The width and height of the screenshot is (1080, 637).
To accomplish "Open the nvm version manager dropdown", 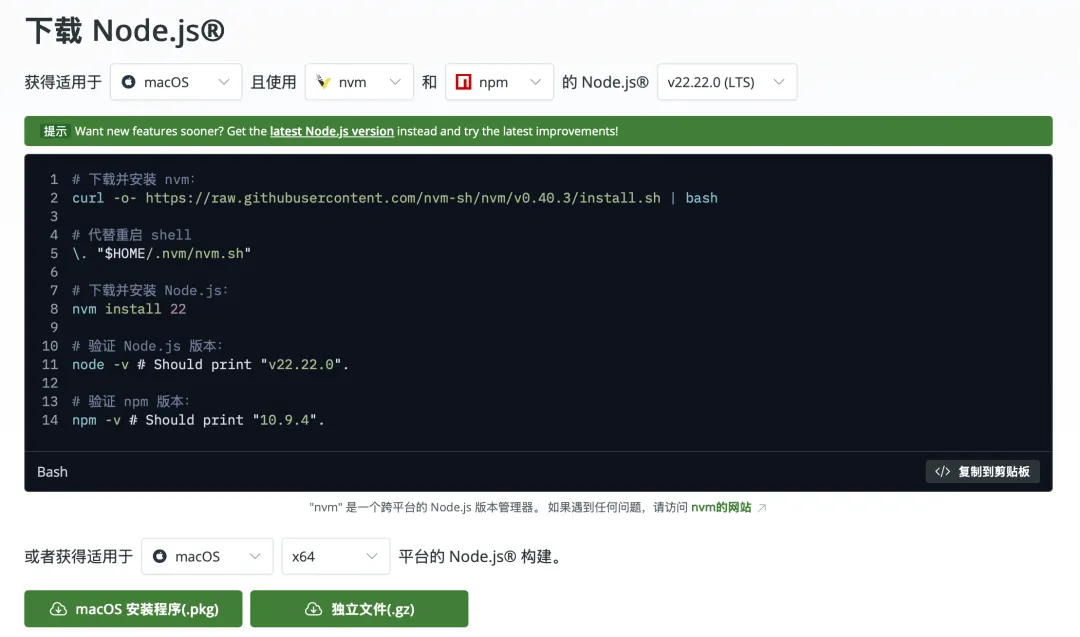I will pos(359,82).
